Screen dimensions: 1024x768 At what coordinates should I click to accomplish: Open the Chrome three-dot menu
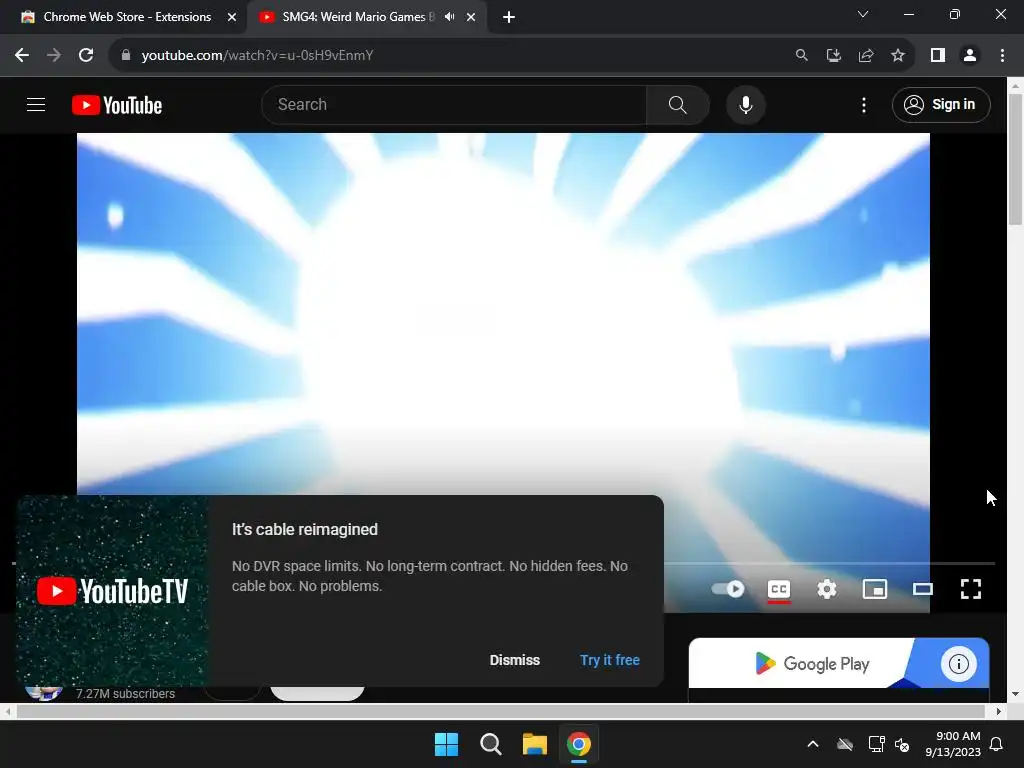pyautogui.click(x=1002, y=56)
